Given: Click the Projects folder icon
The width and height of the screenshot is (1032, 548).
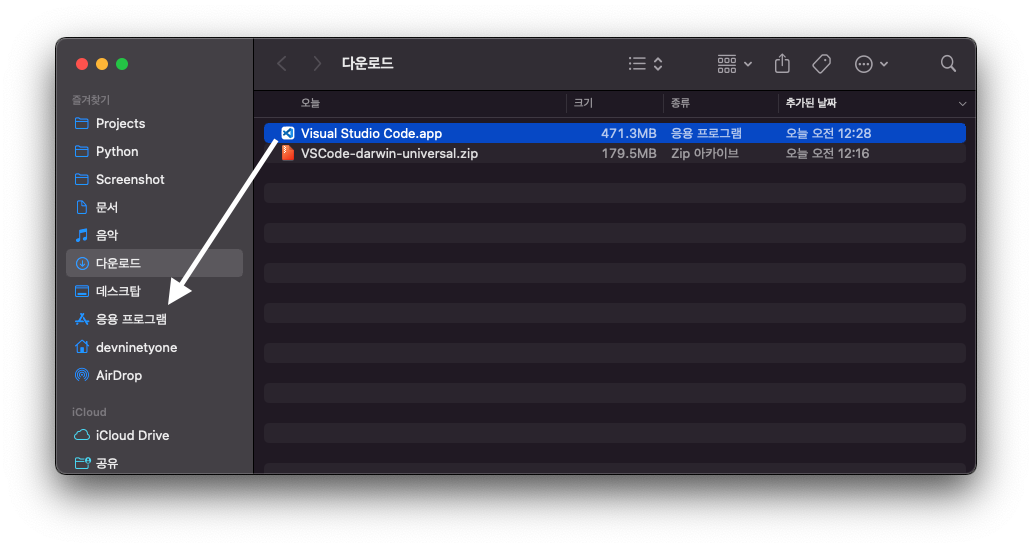Looking at the screenshot, I should (82, 124).
